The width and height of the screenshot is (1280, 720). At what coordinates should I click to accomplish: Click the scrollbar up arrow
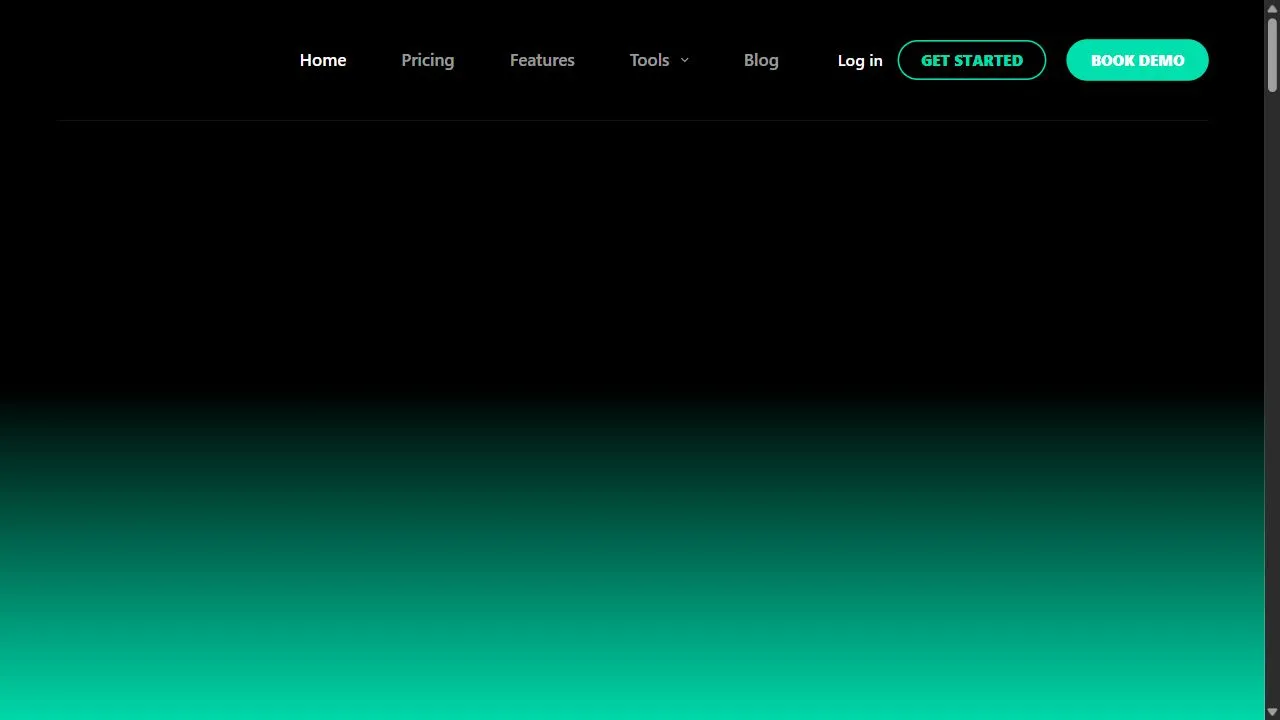[x=1272, y=8]
